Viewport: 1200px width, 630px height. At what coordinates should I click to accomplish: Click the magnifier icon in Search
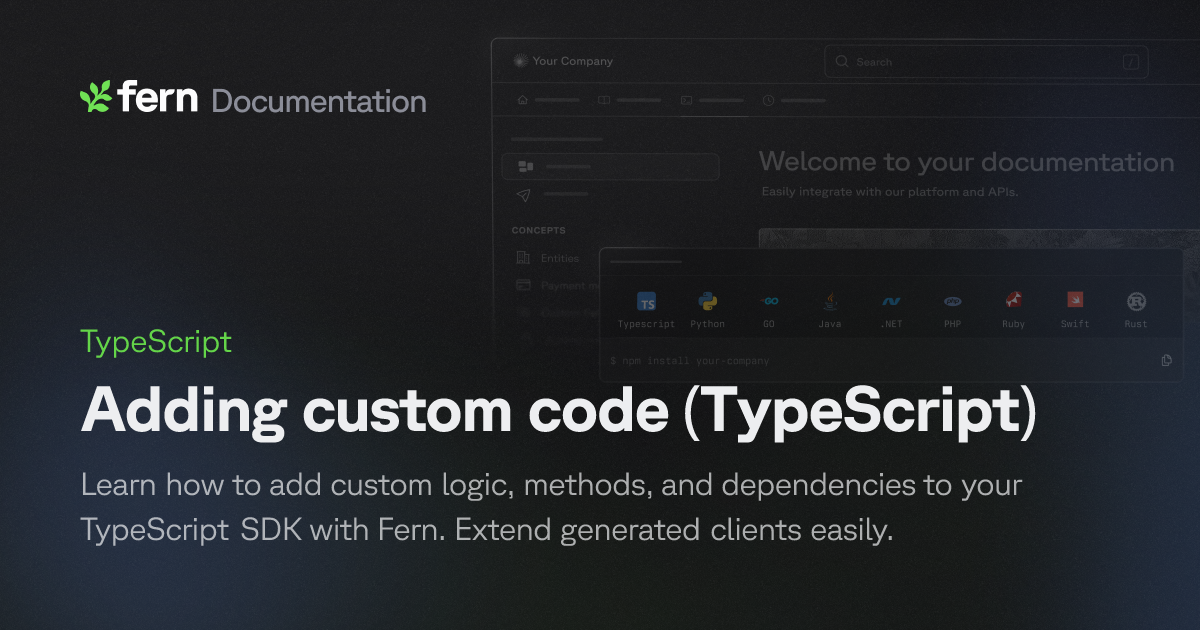[842, 62]
